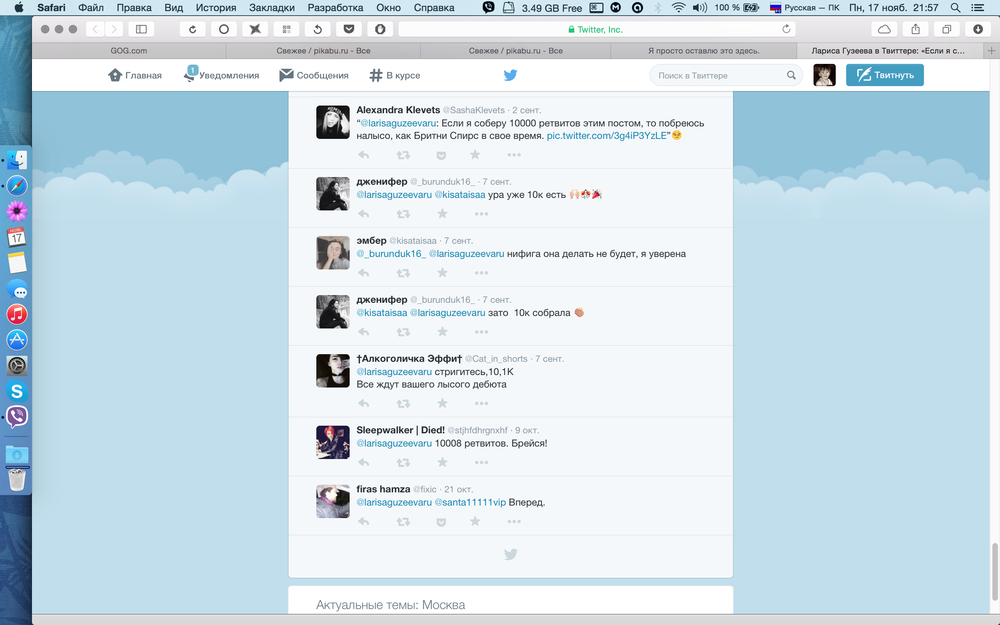Open the Закладки menu in menu bar
Viewport: 1000px width, 625px height.
click(271, 7)
